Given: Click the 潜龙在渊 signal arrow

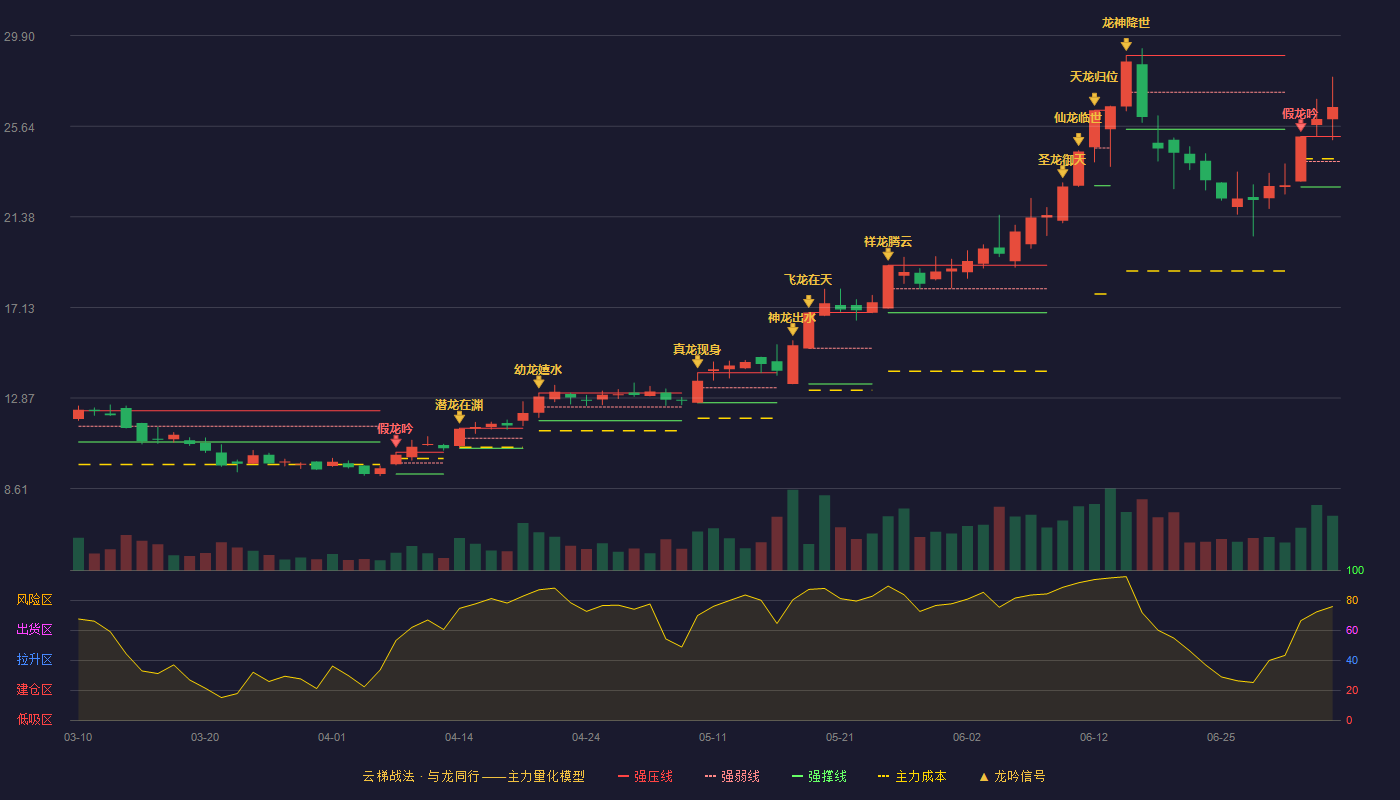Looking at the screenshot, I should (x=459, y=417).
